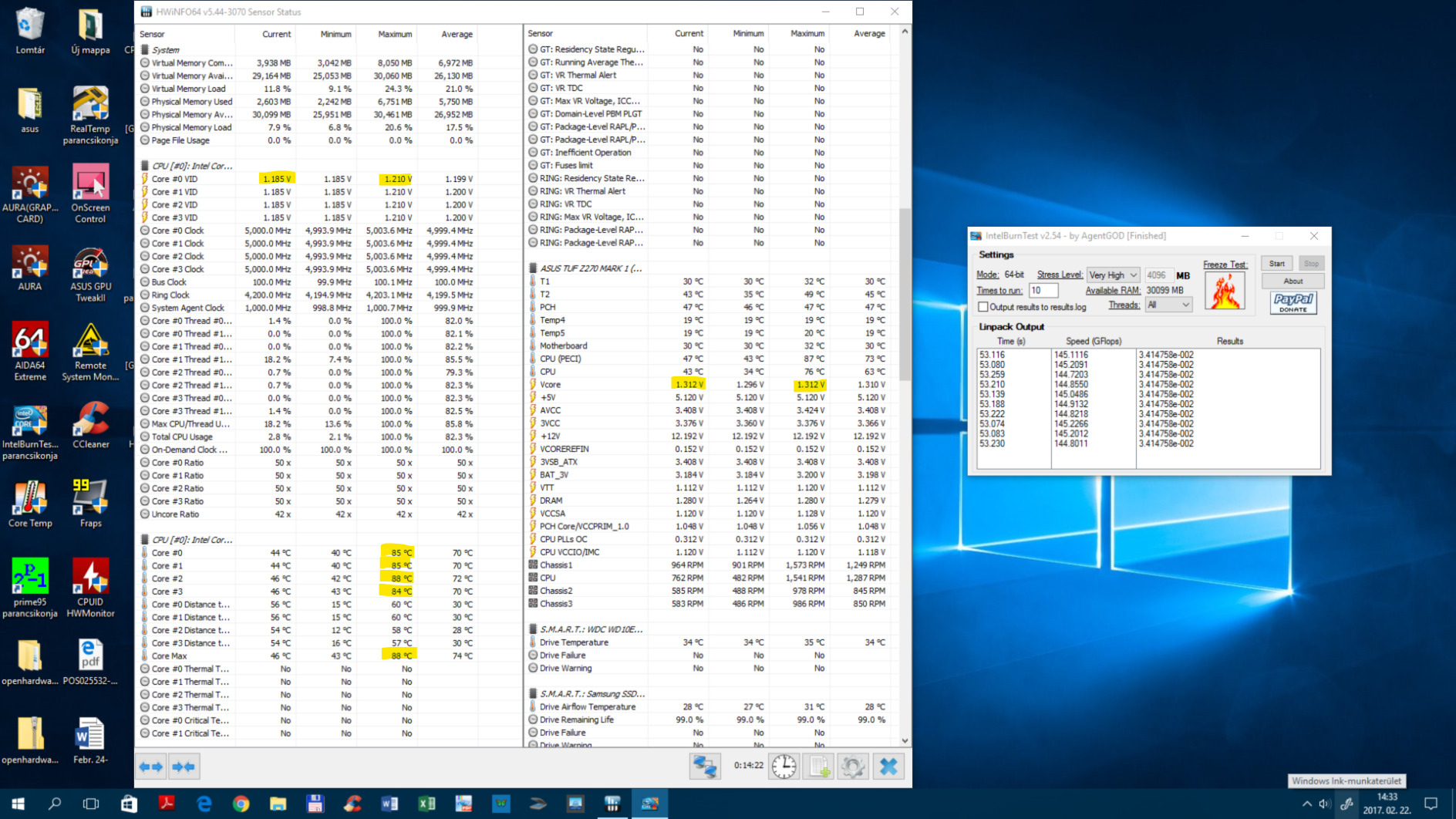Click the Available RAM label link
The width and height of the screenshot is (1456, 819).
tap(1113, 290)
